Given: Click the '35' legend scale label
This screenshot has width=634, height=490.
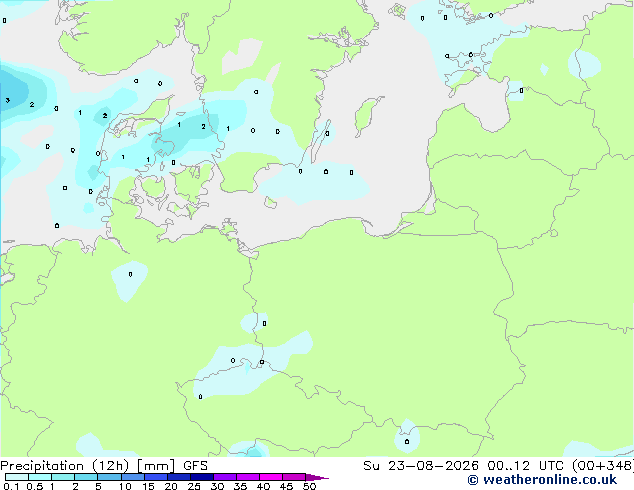Looking at the screenshot, I should [x=240, y=486].
